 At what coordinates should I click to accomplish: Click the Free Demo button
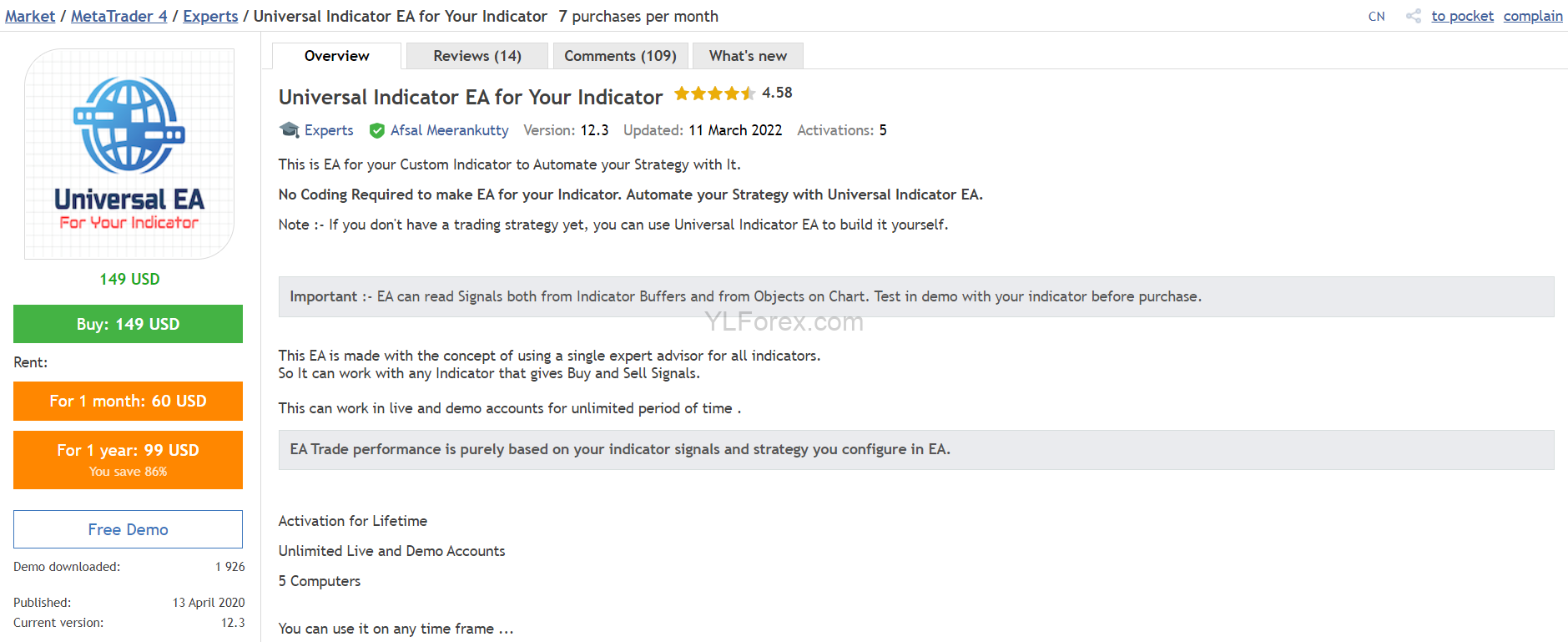128,529
